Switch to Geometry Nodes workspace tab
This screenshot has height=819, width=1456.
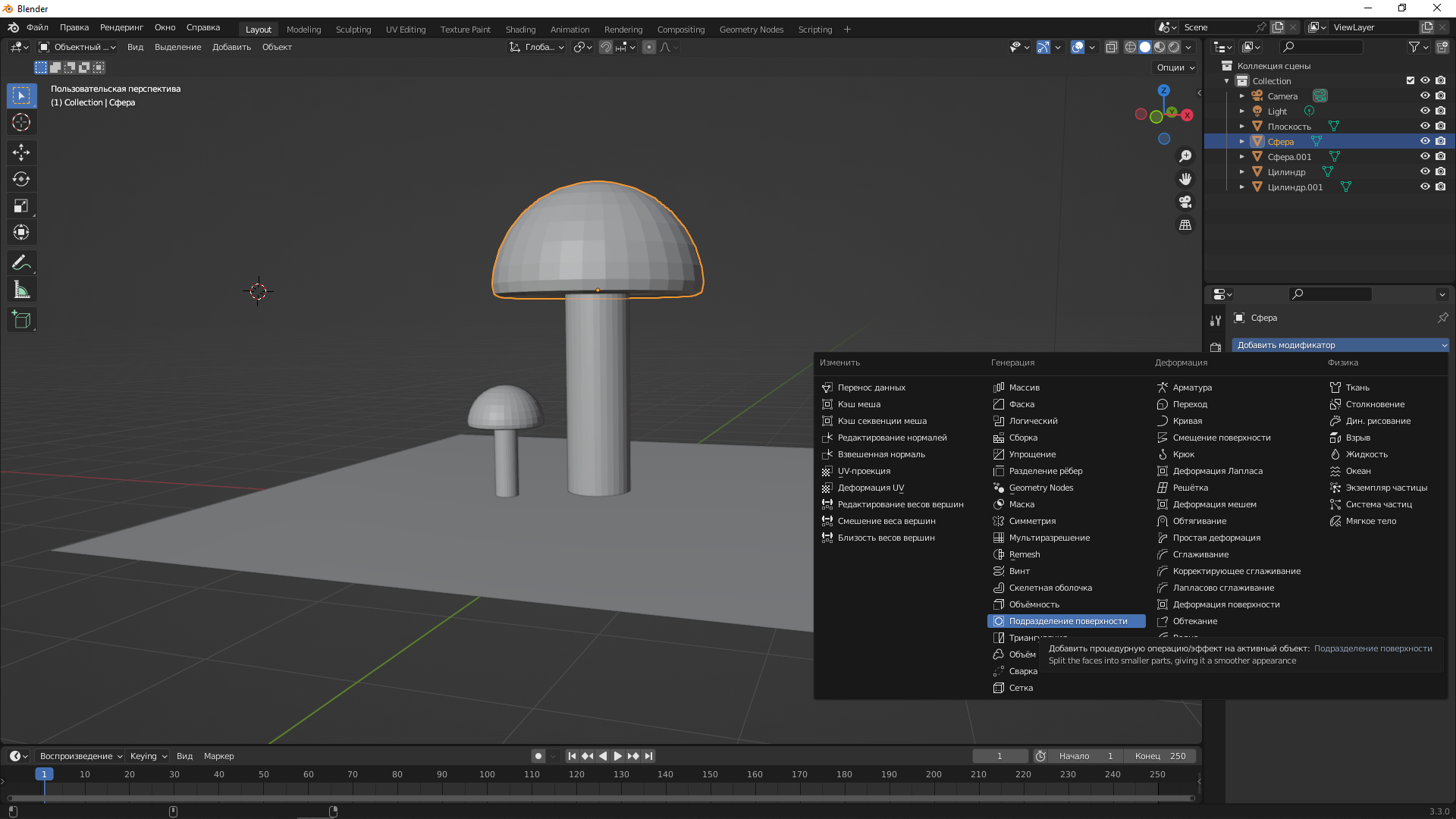pyautogui.click(x=751, y=30)
